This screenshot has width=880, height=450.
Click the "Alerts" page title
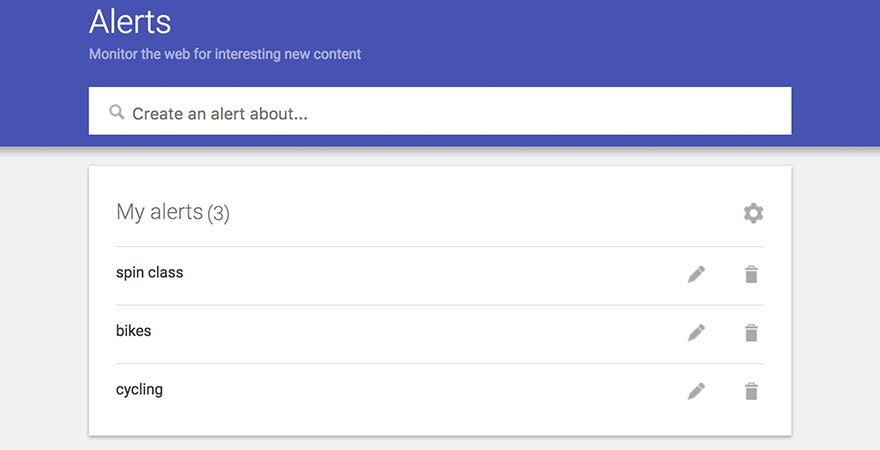[130, 21]
